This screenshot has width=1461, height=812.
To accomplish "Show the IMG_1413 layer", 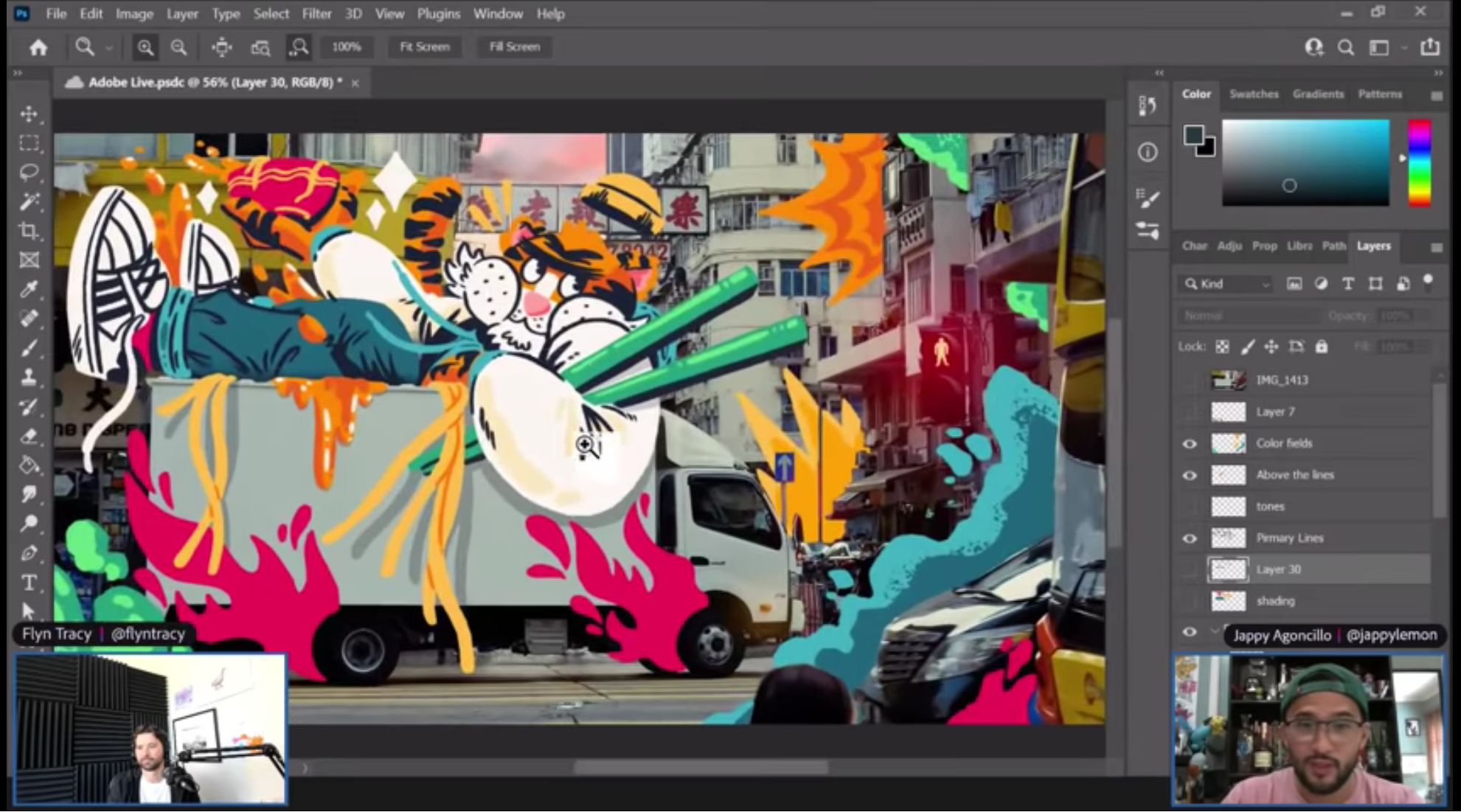I will coord(1190,380).
